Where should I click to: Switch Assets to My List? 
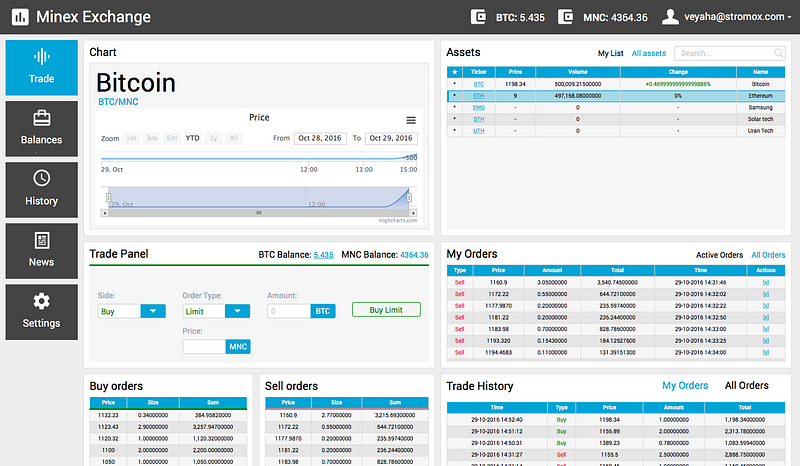611,53
